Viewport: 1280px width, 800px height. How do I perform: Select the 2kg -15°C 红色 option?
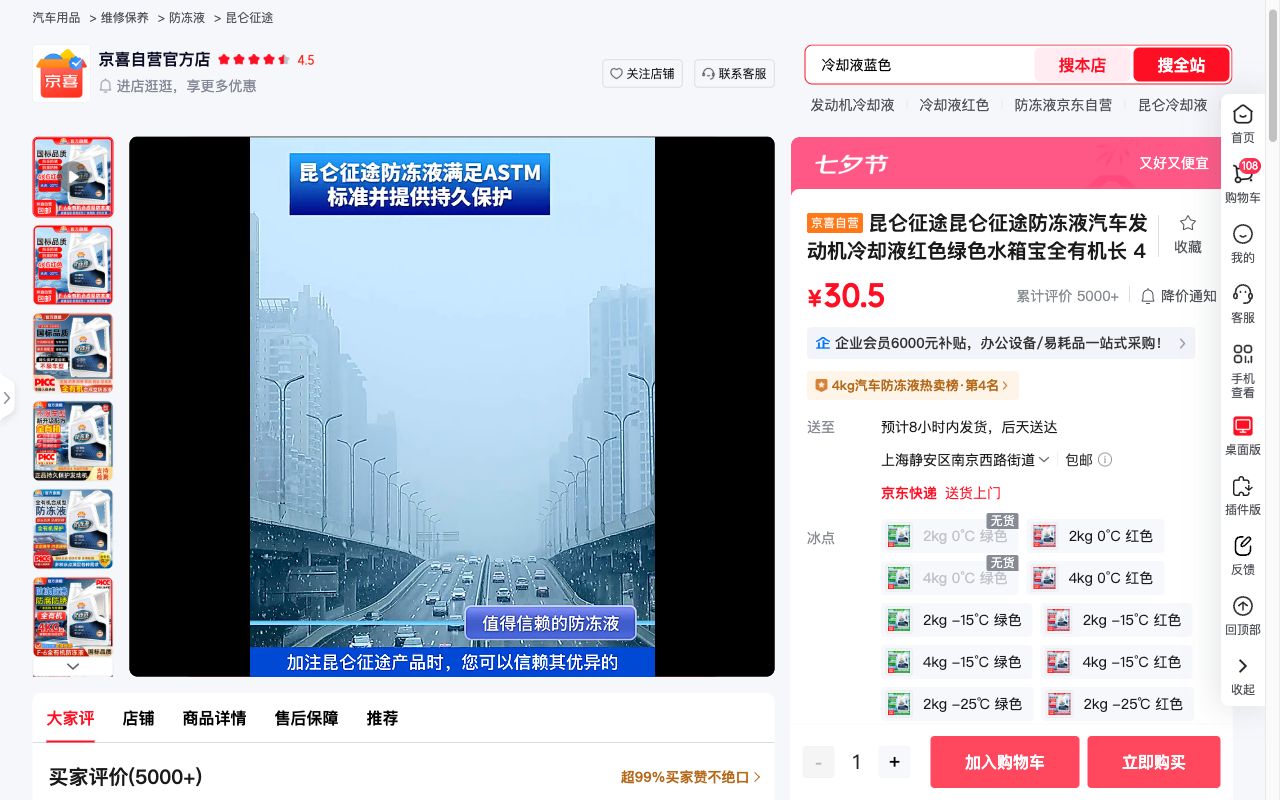tap(1116, 620)
